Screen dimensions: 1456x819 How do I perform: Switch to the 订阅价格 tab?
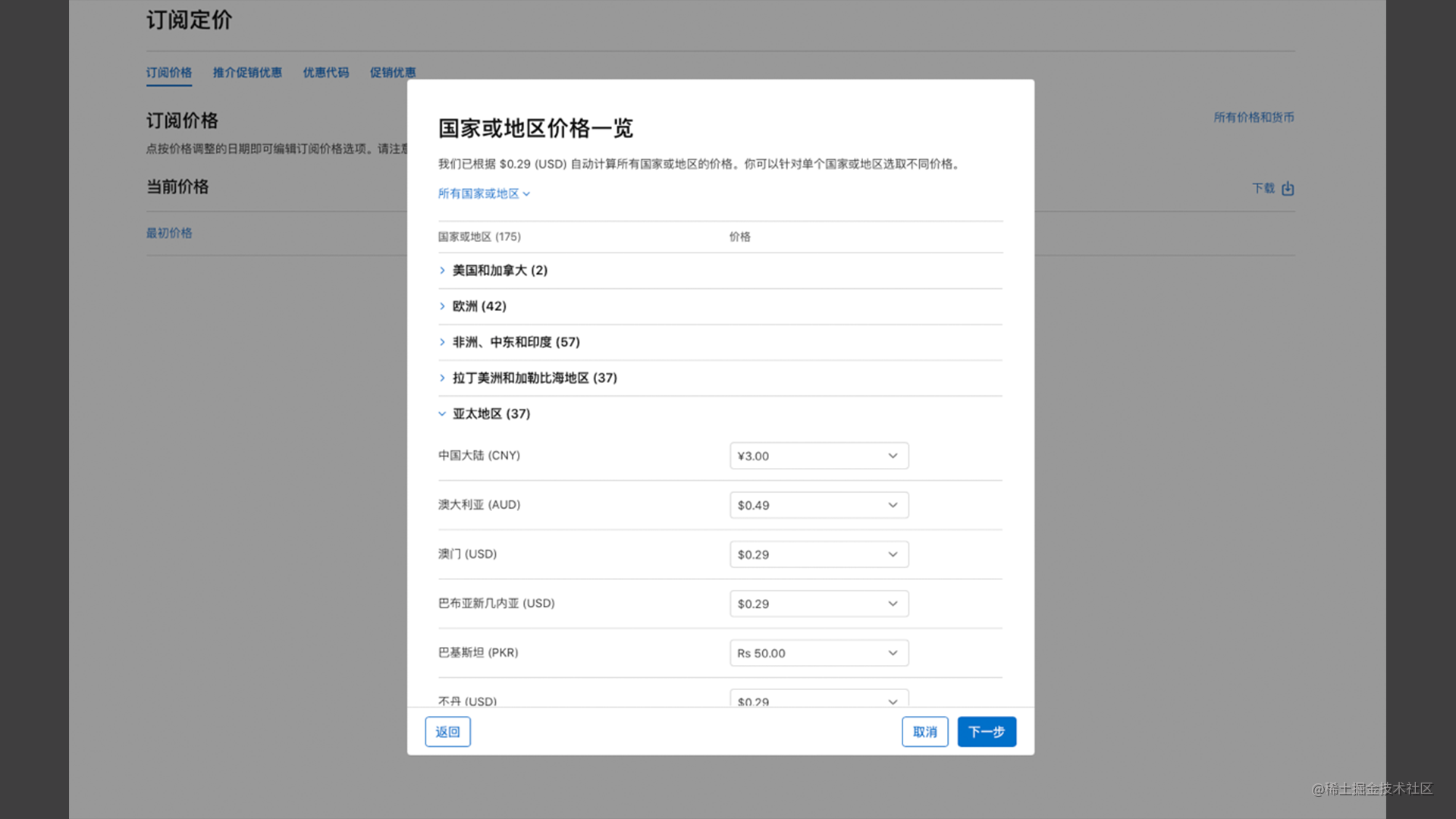[169, 72]
